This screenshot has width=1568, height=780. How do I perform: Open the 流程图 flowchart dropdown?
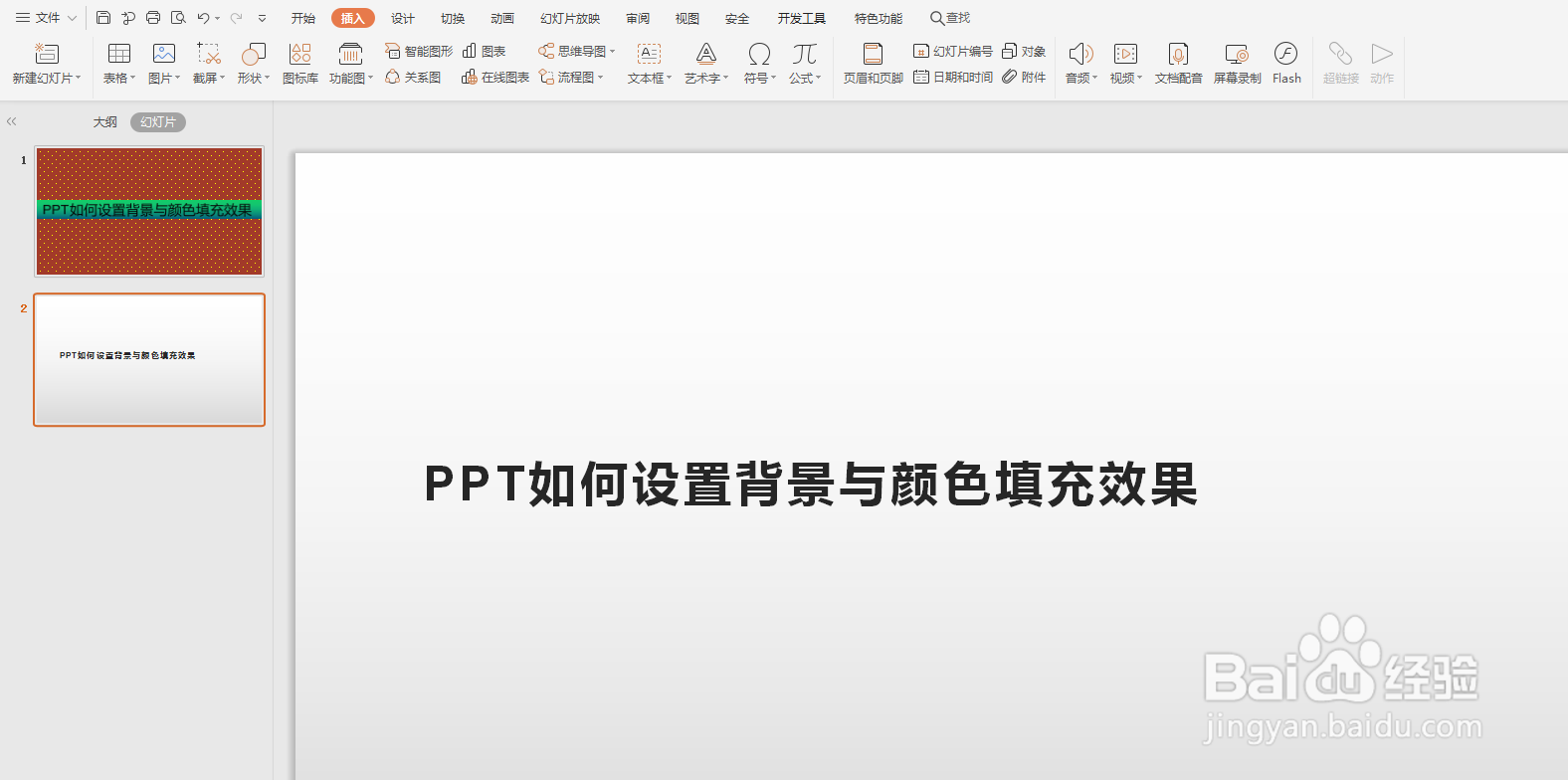pos(572,77)
